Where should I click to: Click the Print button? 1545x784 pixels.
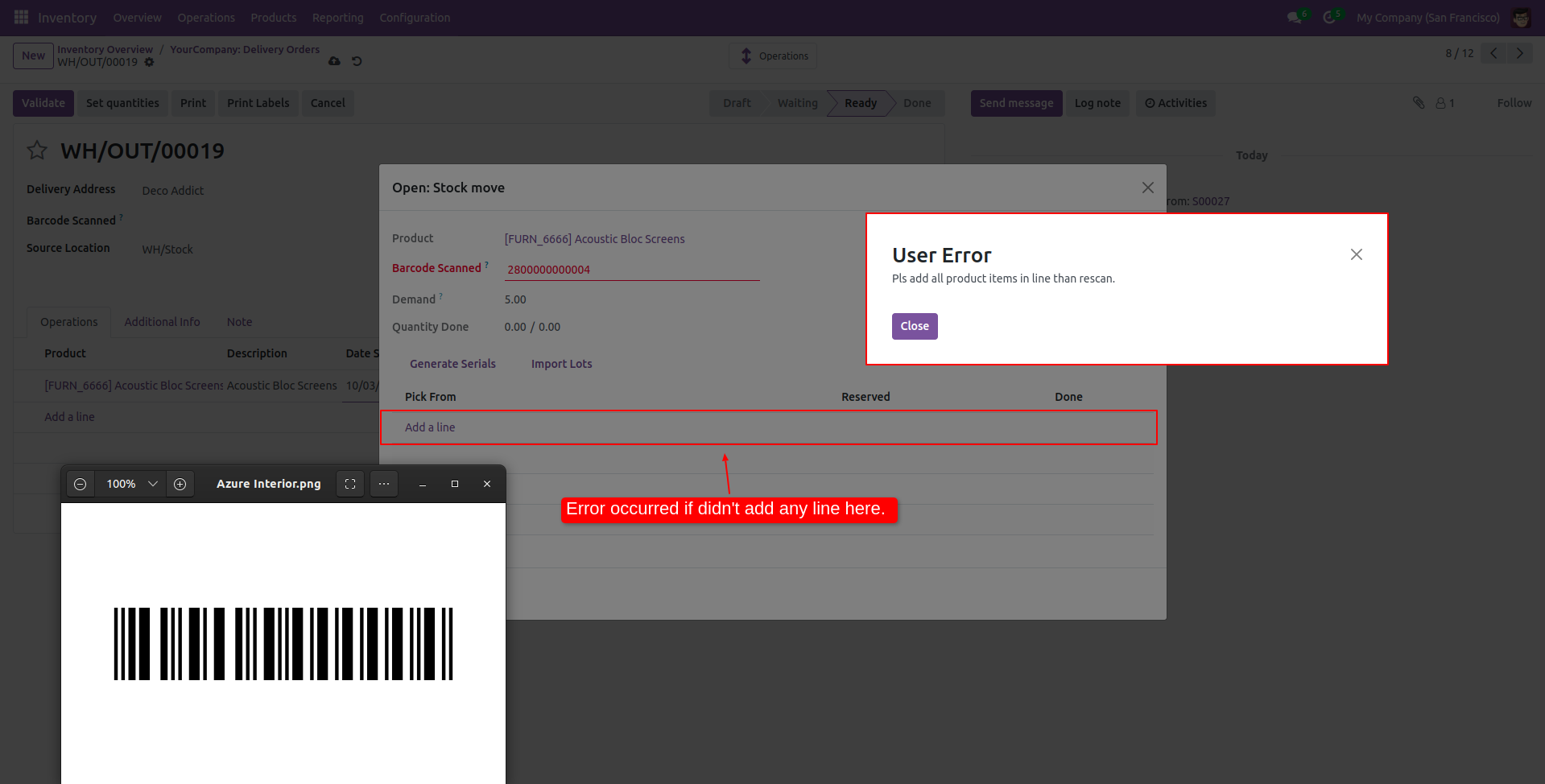[x=193, y=103]
